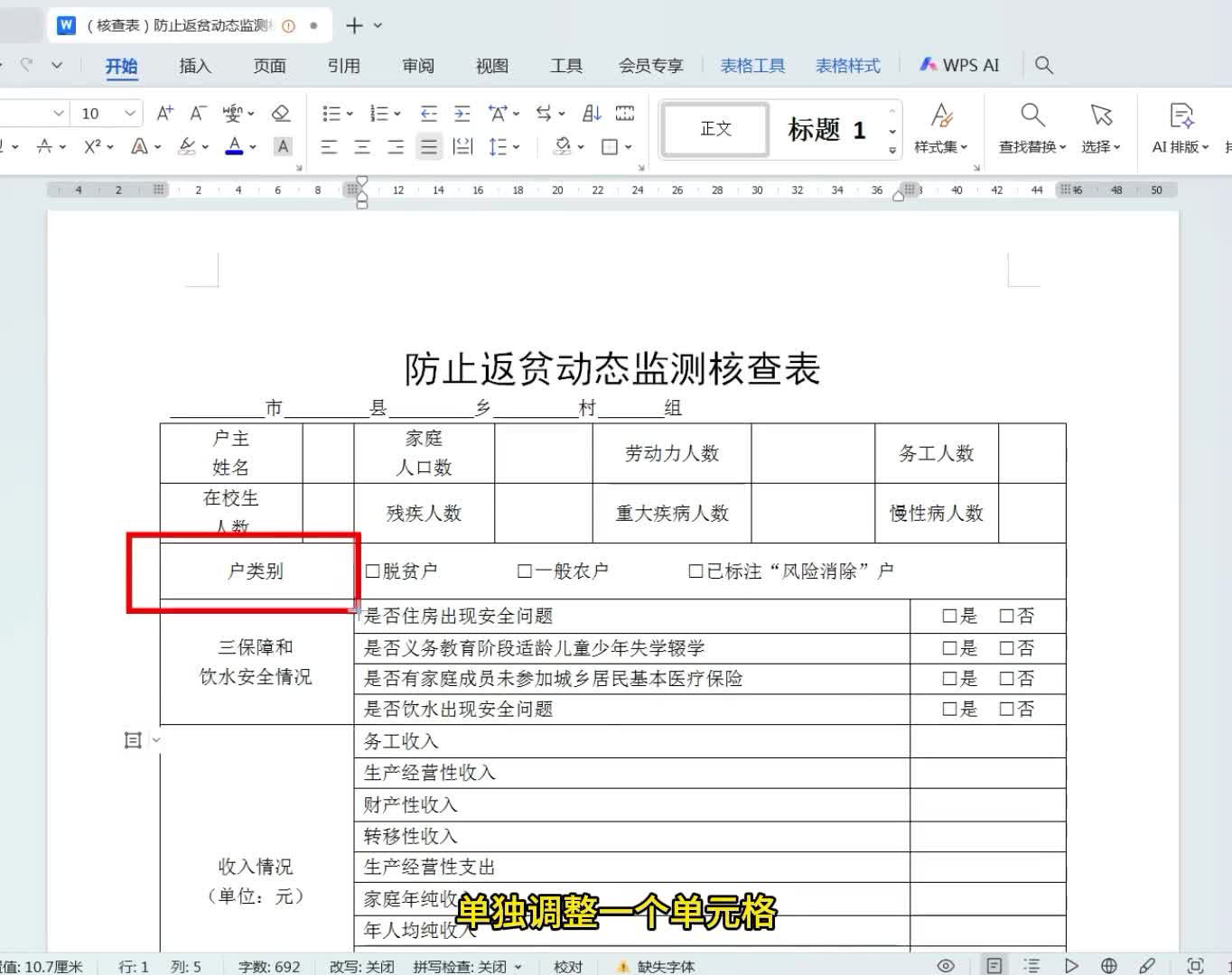Click the font color blue underlined A

click(234, 145)
